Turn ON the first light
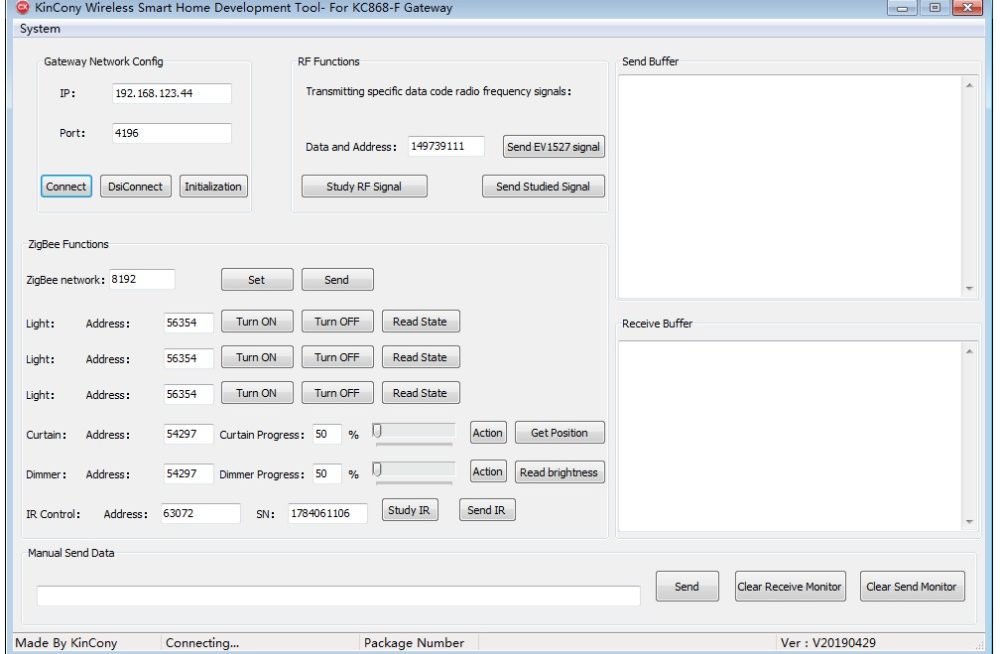This screenshot has height=654, width=1000. (257, 321)
